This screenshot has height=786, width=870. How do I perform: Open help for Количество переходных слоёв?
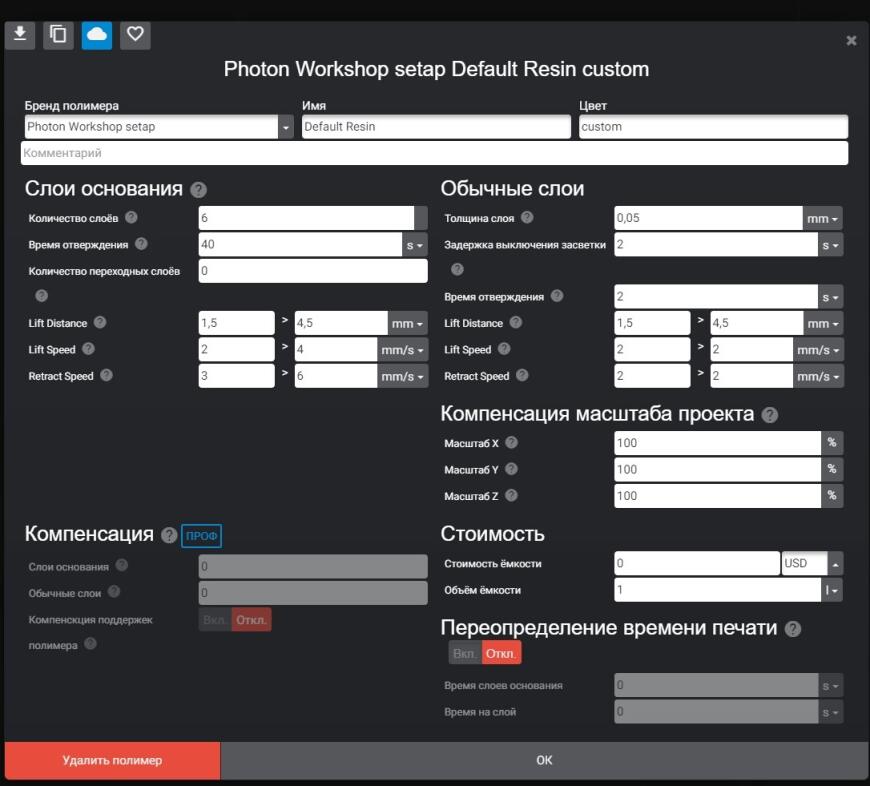42,296
